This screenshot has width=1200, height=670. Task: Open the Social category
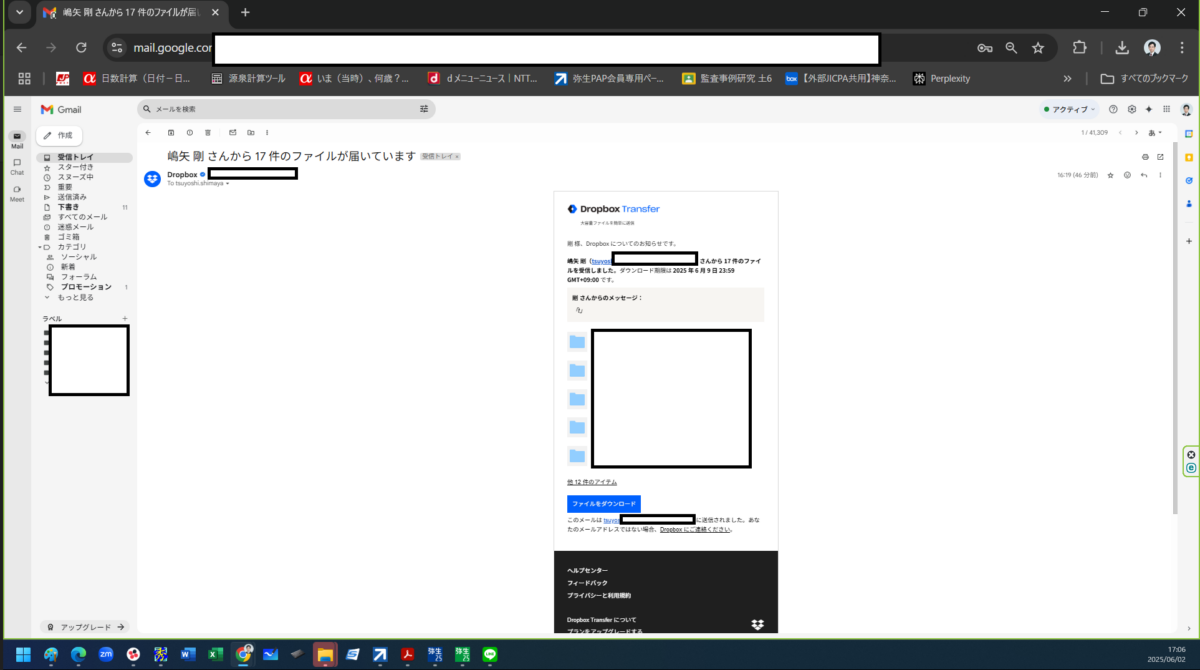pyautogui.click(x=78, y=257)
